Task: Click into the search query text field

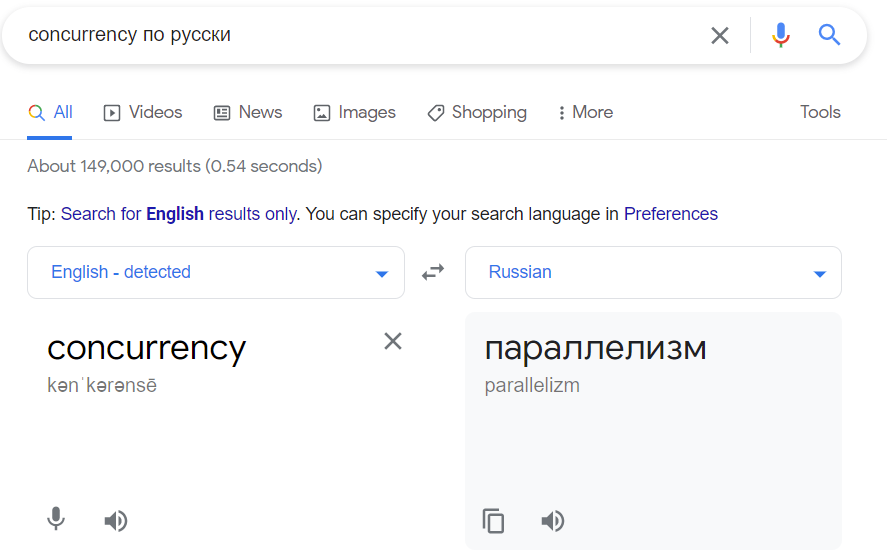Action: coord(350,36)
